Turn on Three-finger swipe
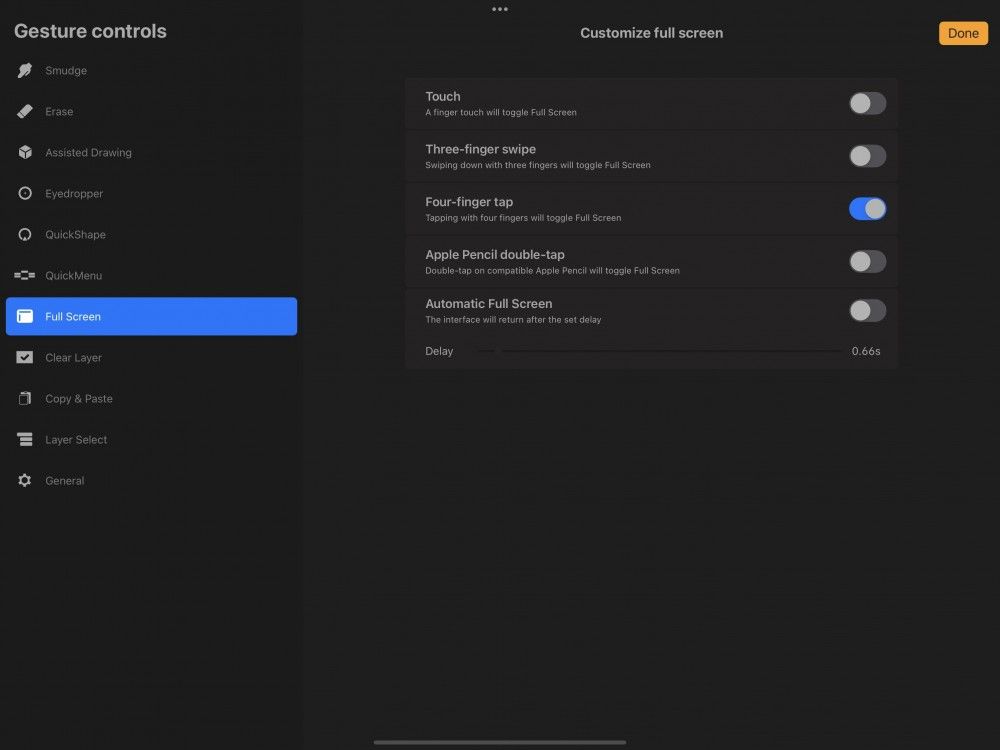The height and width of the screenshot is (750, 1000). tap(867, 156)
